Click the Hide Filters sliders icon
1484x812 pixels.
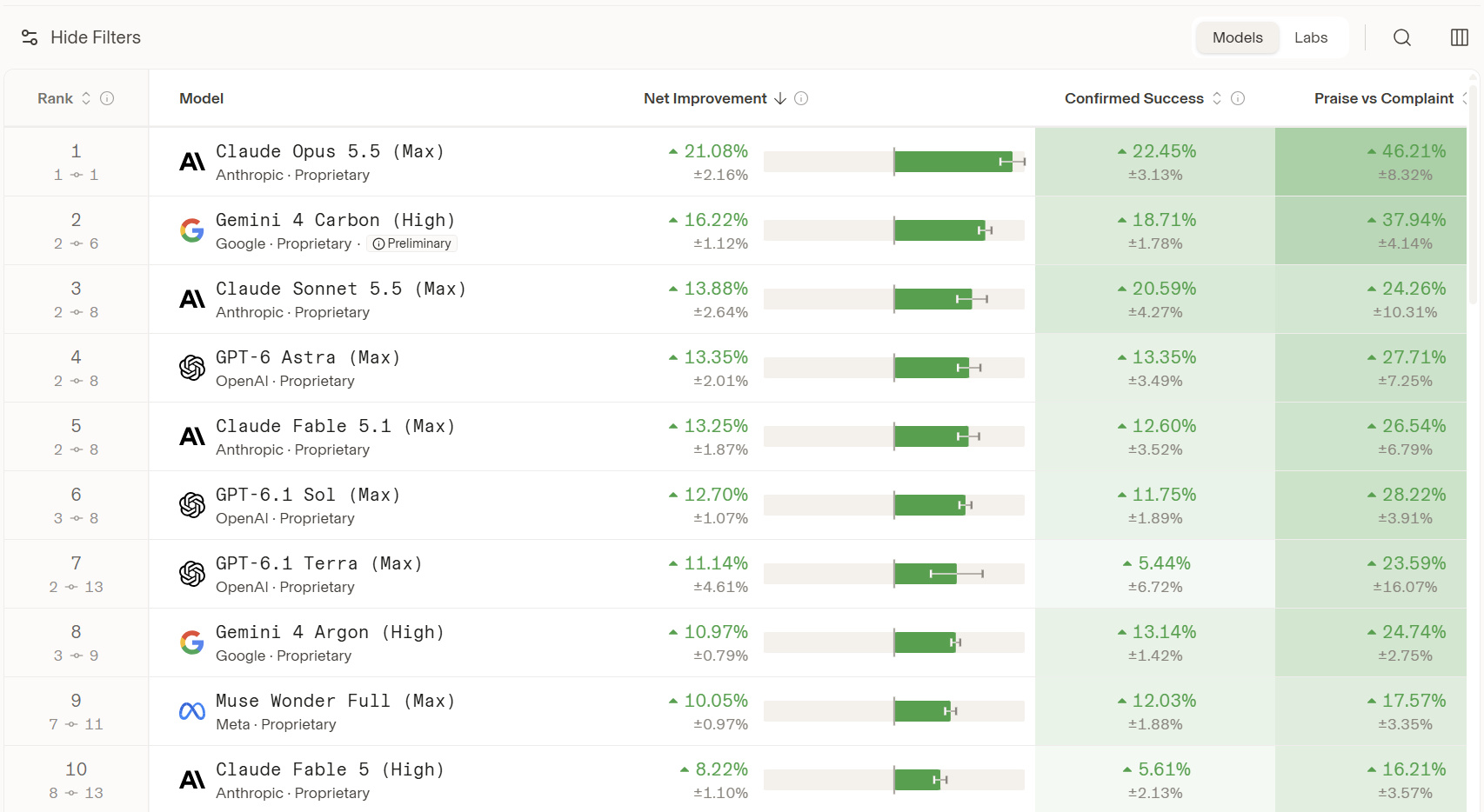pos(30,37)
